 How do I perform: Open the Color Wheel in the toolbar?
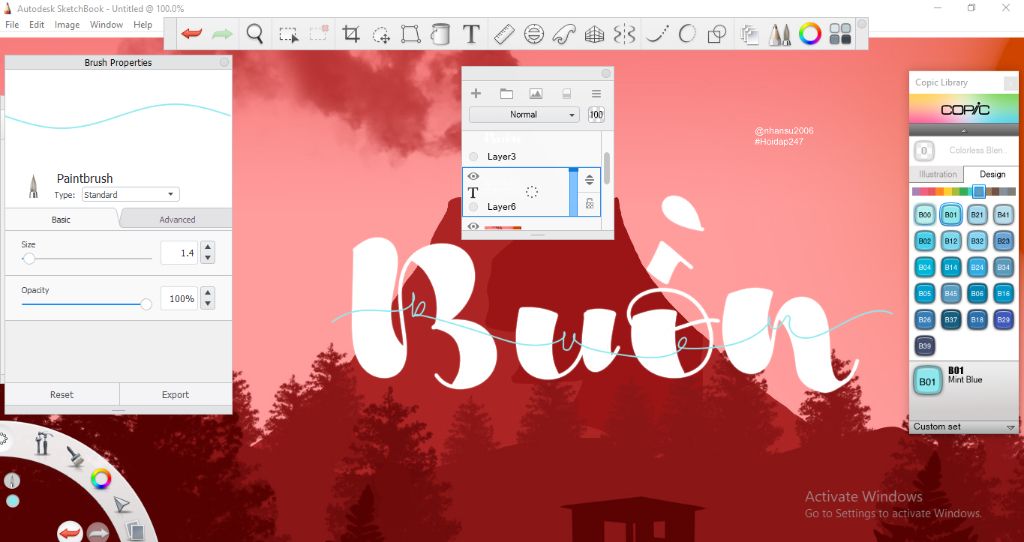(x=810, y=34)
